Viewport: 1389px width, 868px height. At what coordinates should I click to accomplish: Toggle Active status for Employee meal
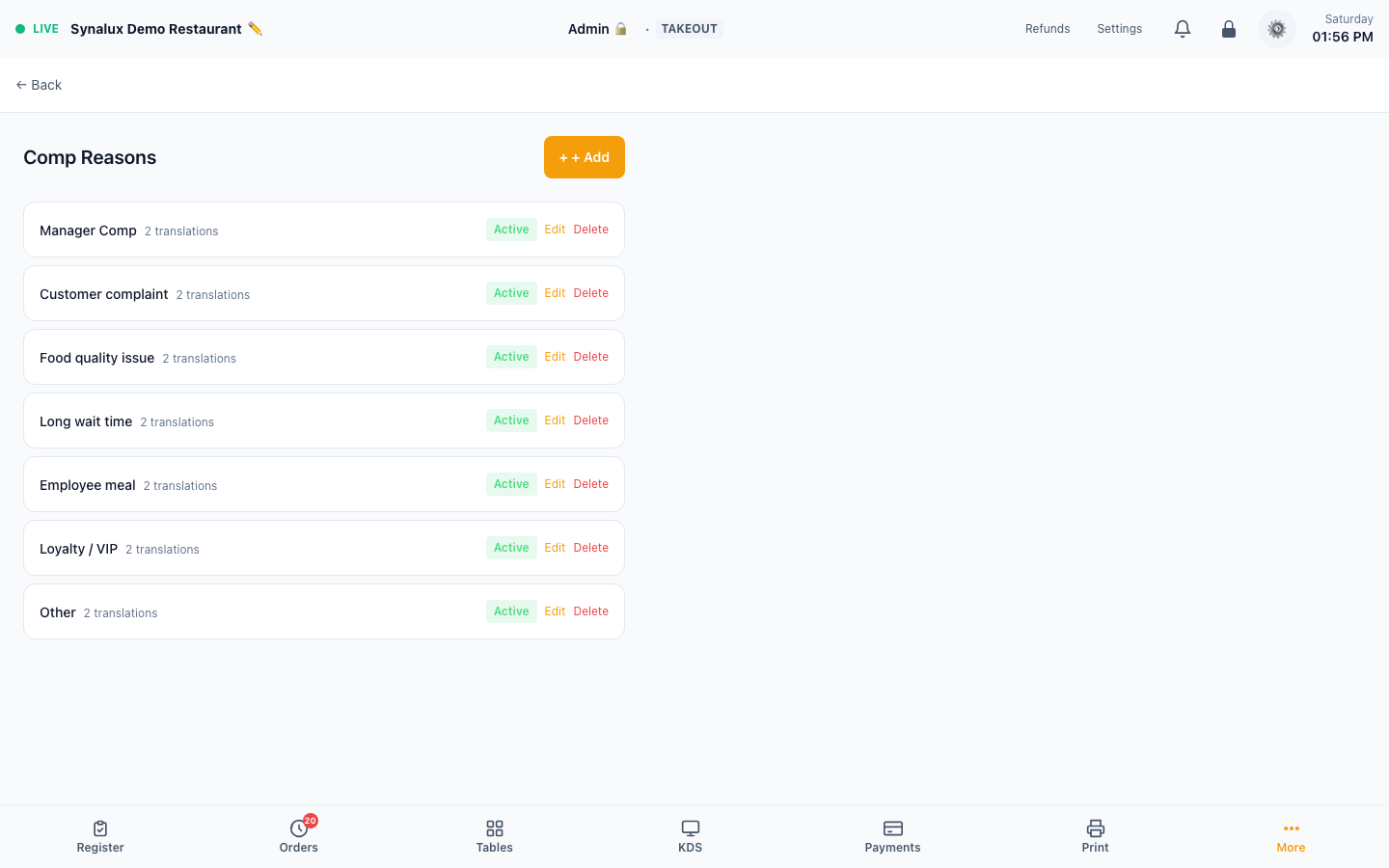(x=511, y=484)
